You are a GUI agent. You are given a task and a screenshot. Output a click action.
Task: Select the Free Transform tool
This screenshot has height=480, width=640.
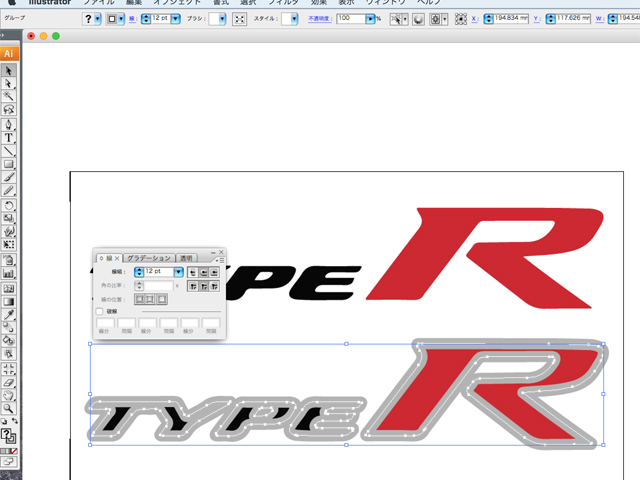tap(9, 244)
